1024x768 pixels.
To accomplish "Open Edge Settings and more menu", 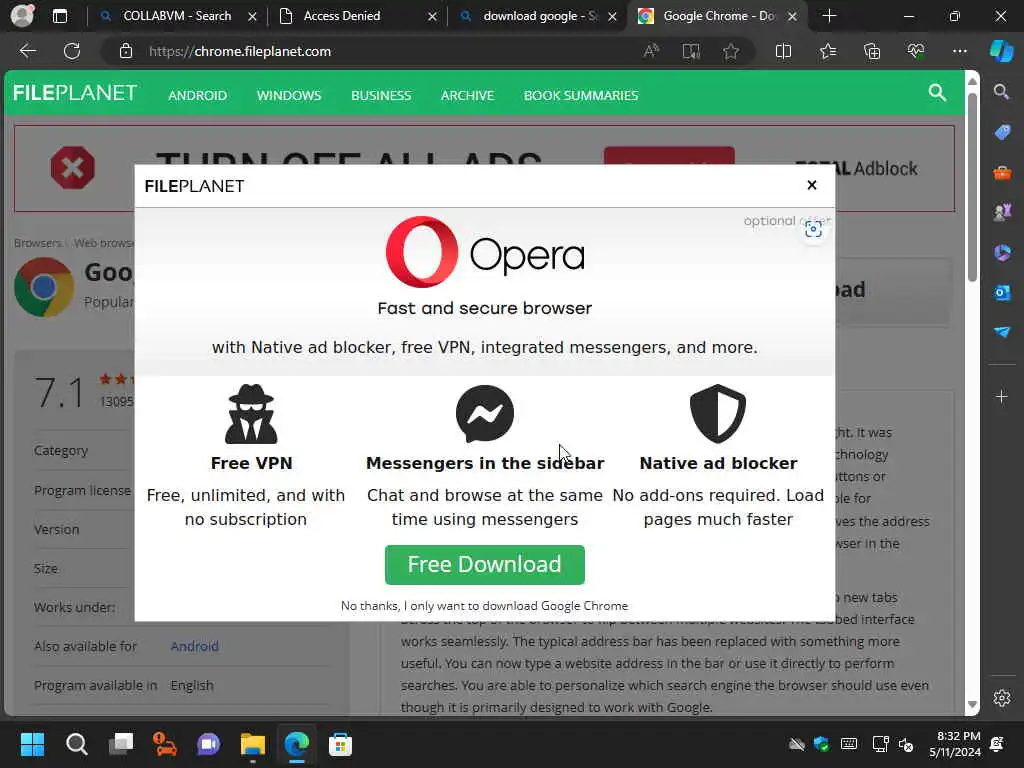I will [959, 51].
